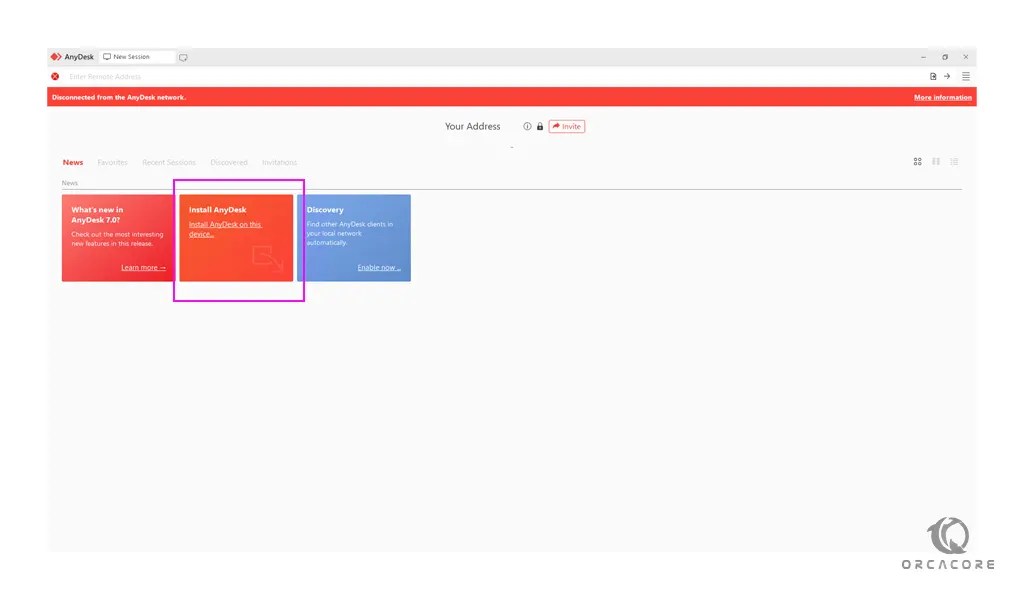Click the lock icon next to Your Address

(x=540, y=126)
